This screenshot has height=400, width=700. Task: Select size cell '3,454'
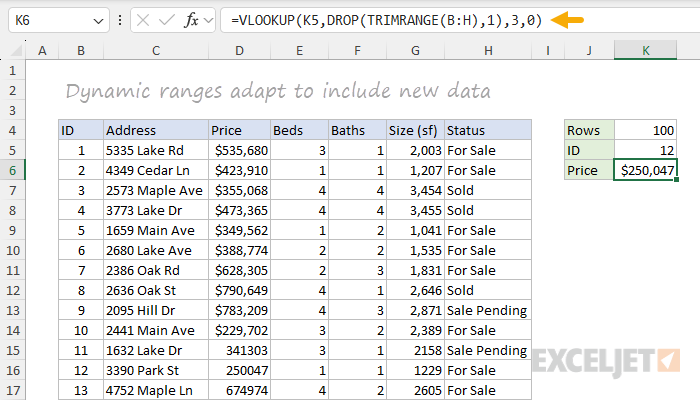pyautogui.click(x=415, y=190)
